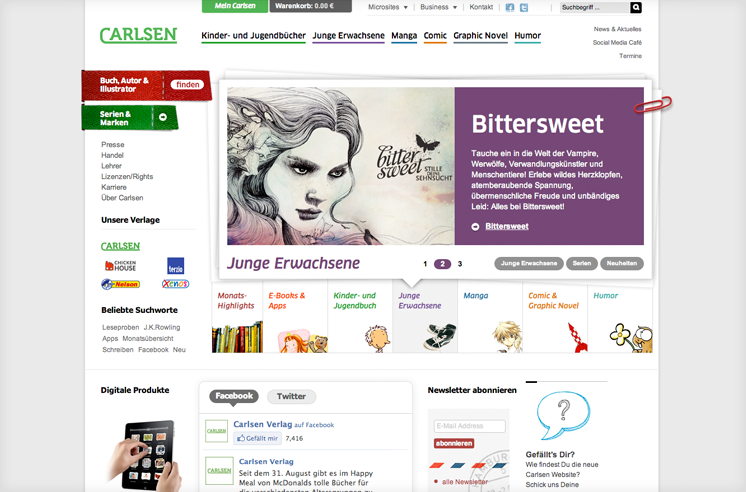This screenshot has width=746, height=492.
Task: Expand the Microsites dropdown
Action: tap(388, 7)
